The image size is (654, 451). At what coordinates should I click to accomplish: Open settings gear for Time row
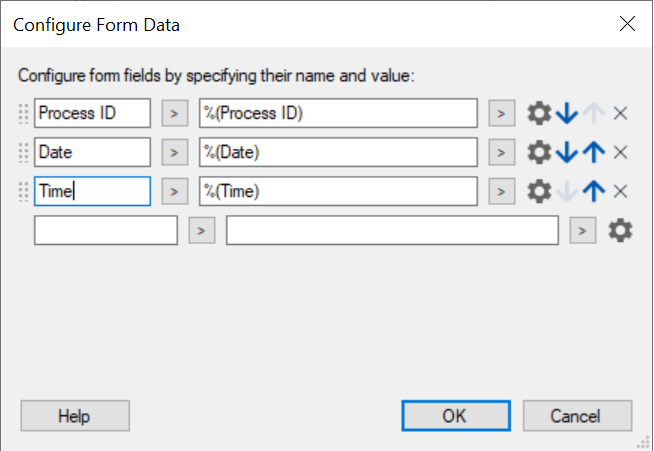[x=539, y=191]
